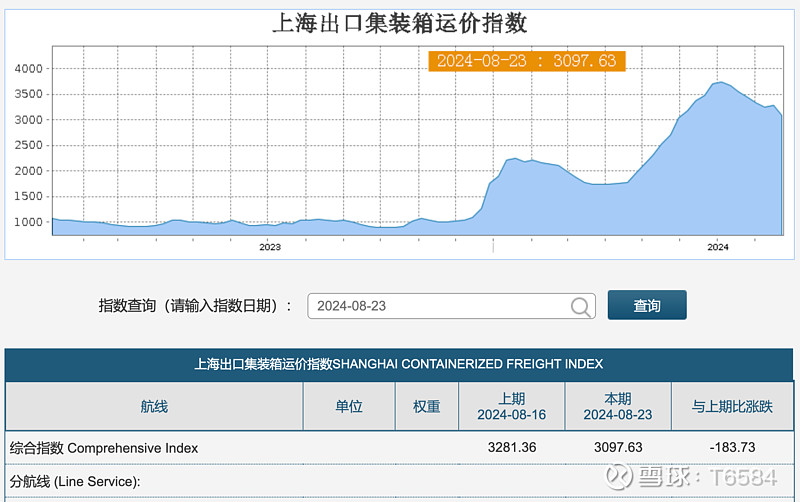
Task: Select the 综合指数 Comprehensive Index row label
Action: coord(104,448)
